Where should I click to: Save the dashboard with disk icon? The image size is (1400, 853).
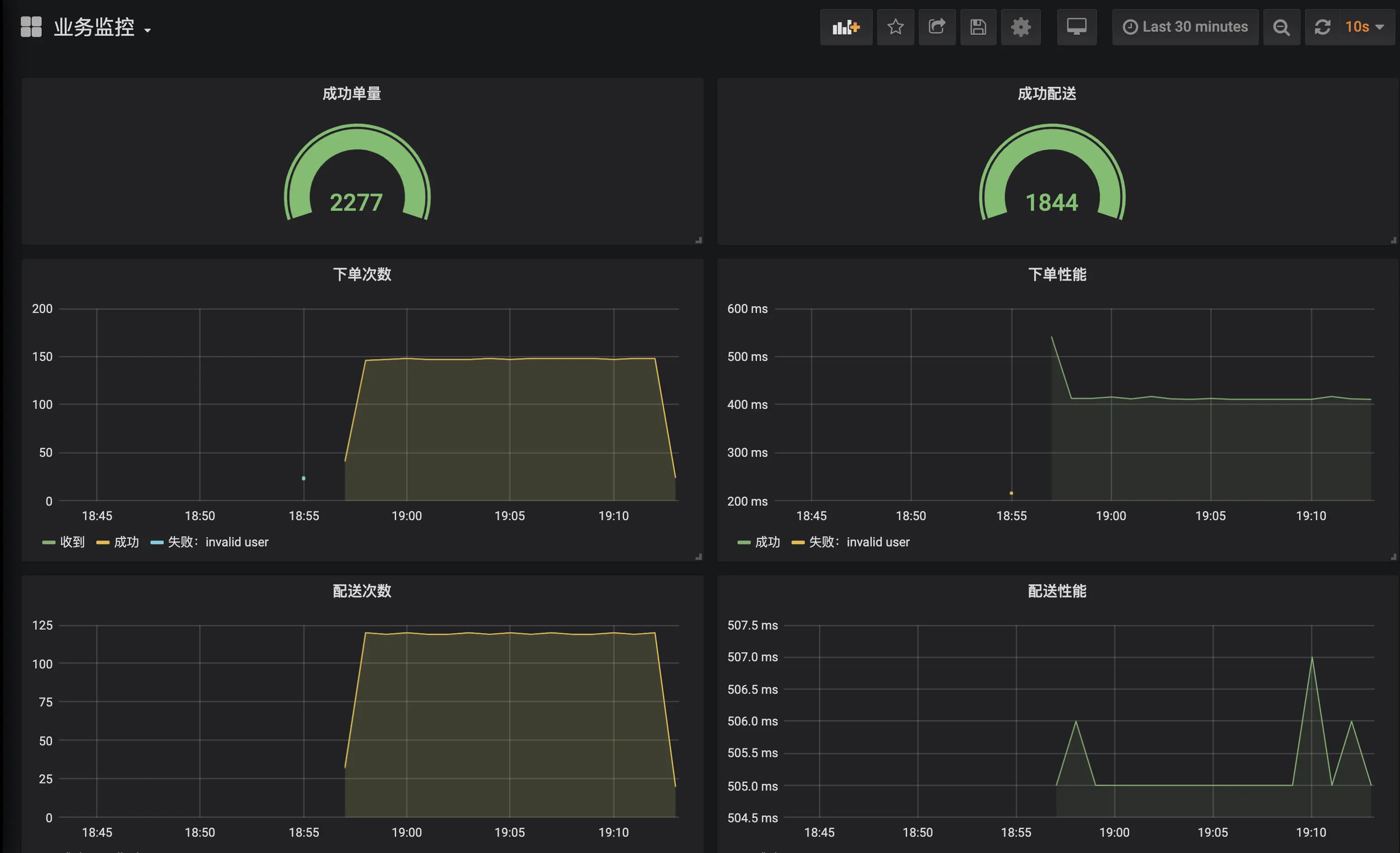click(x=978, y=27)
